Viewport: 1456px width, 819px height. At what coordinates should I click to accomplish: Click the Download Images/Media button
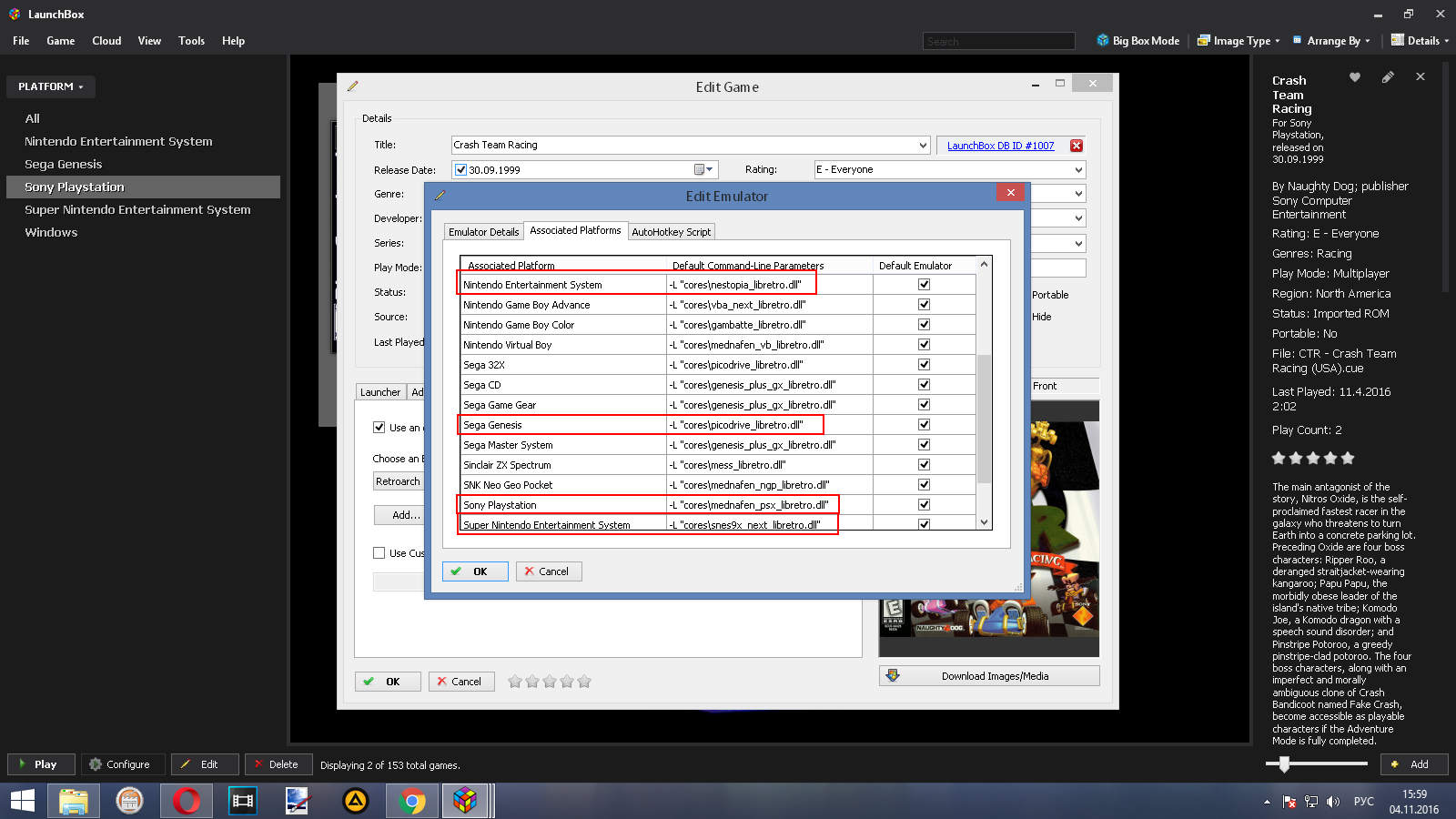tap(989, 676)
